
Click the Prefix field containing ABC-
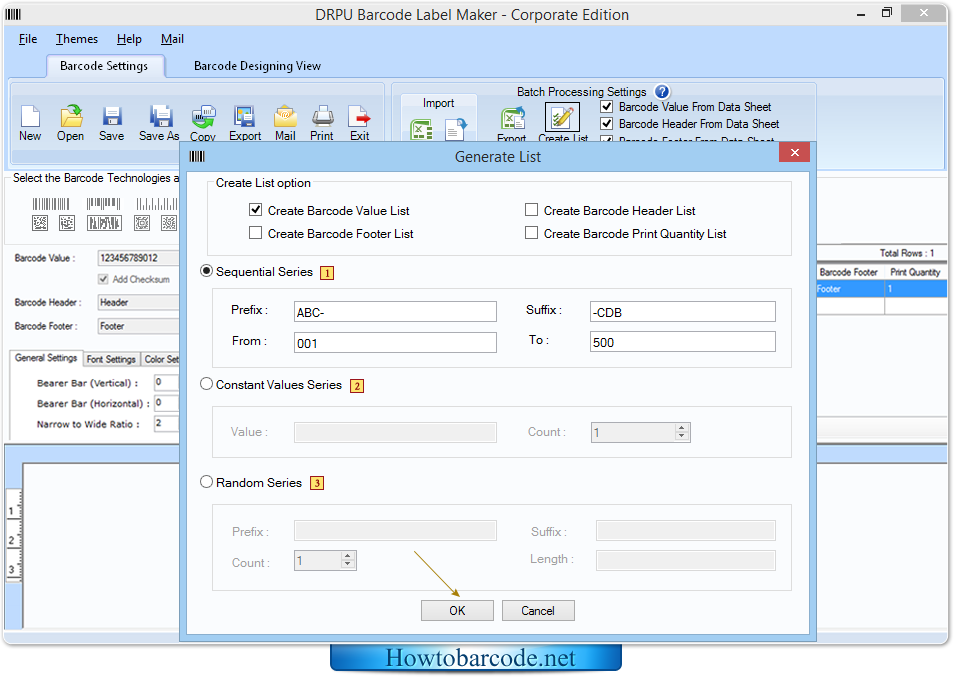[x=395, y=312]
